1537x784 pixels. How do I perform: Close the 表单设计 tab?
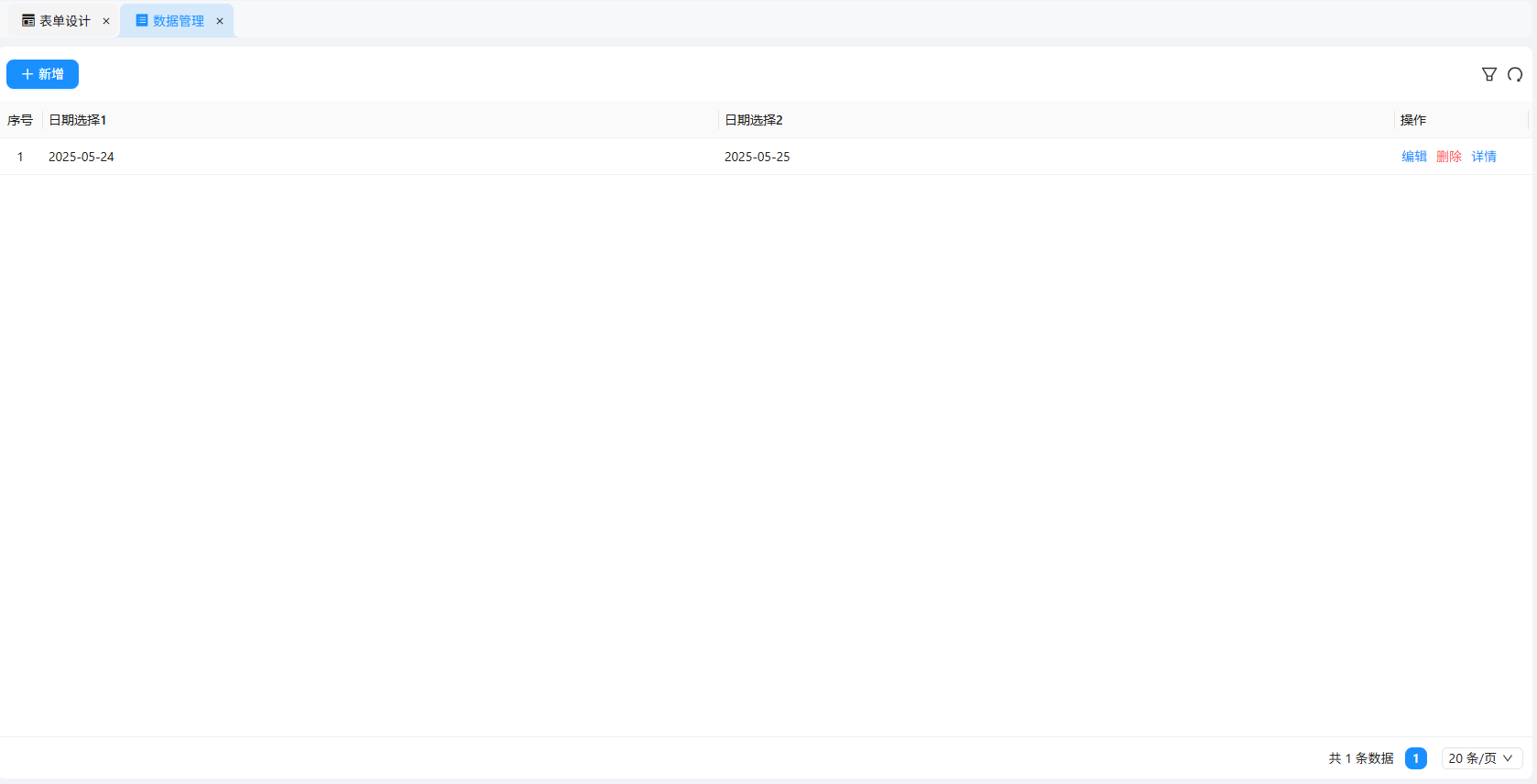tap(106, 21)
